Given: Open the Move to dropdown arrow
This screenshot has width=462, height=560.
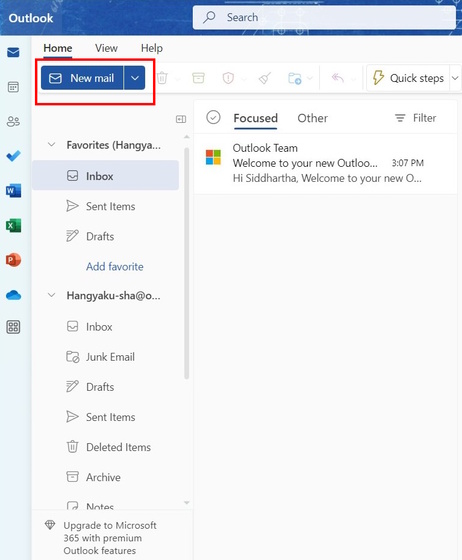Looking at the screenshot, I should (x=310, y=78).
